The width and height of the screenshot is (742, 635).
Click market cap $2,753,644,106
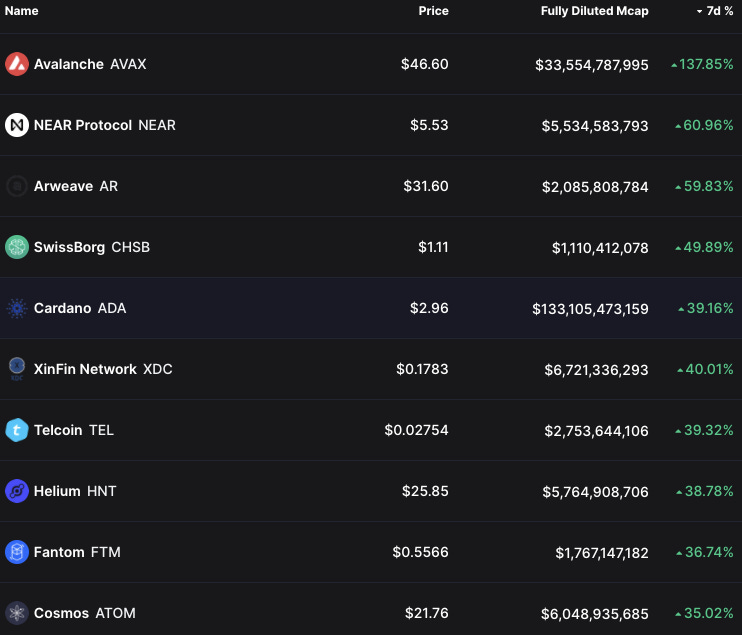pyautogui.click(x=596, y=431)
